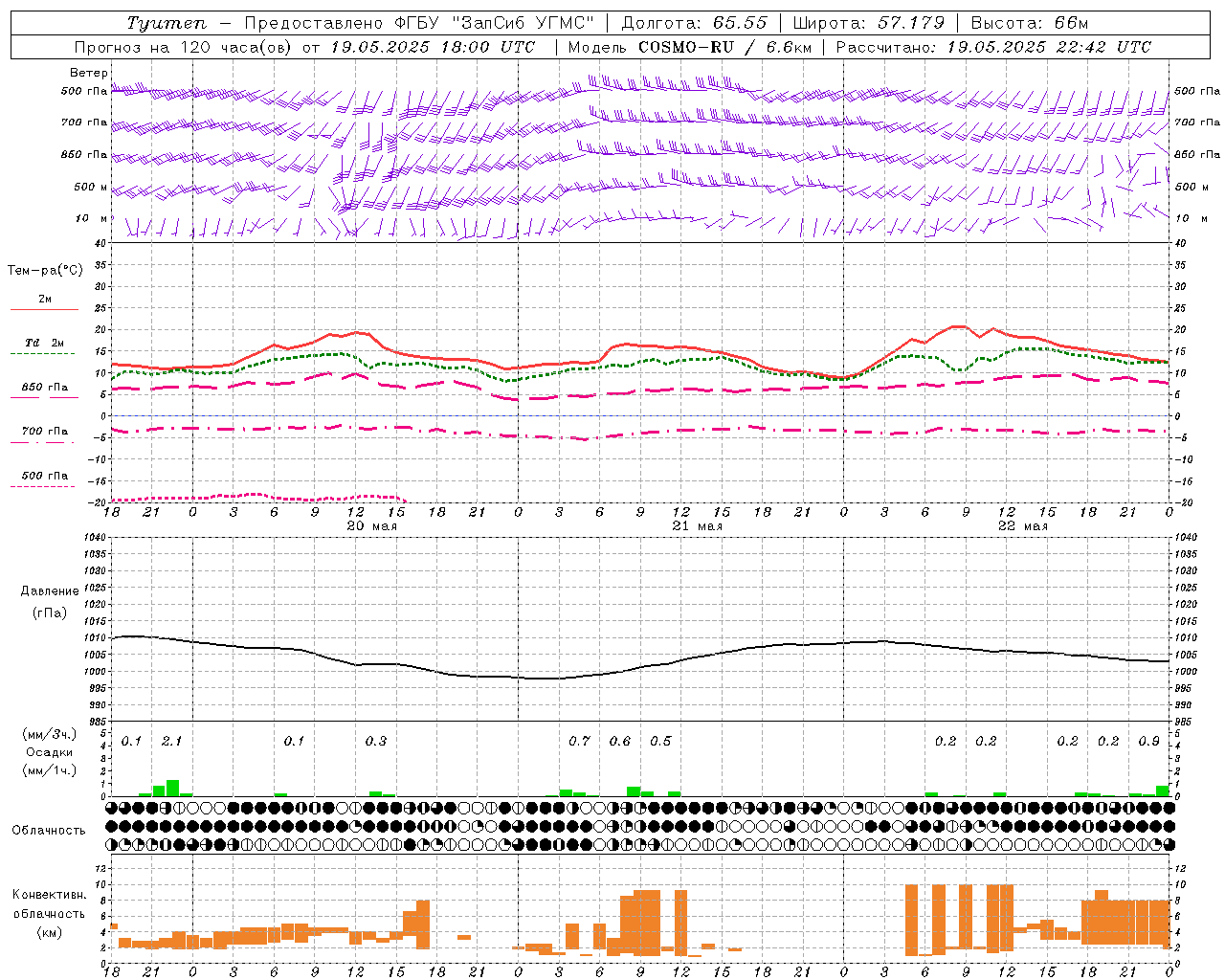This screenshot has height=980, width=1225.
Task: Select the ФГБУ "ЗапСиб УГМС" provider text
Action: pos(495,23)
